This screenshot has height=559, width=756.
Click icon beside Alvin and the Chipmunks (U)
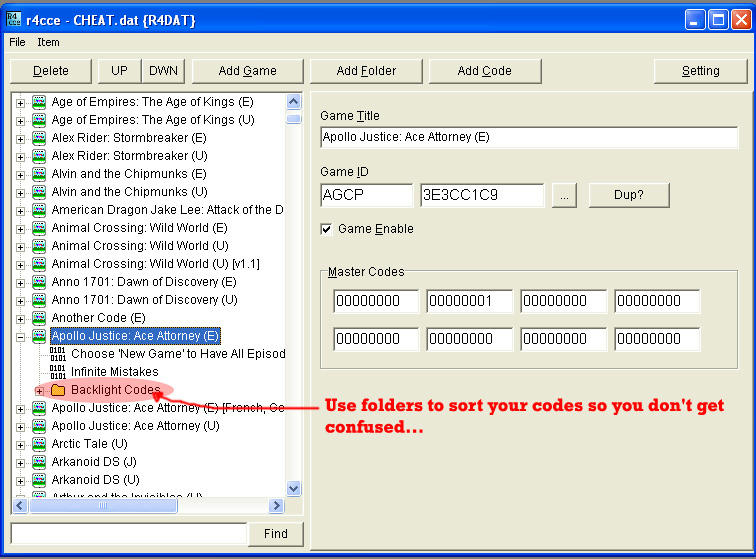point(39,192)
